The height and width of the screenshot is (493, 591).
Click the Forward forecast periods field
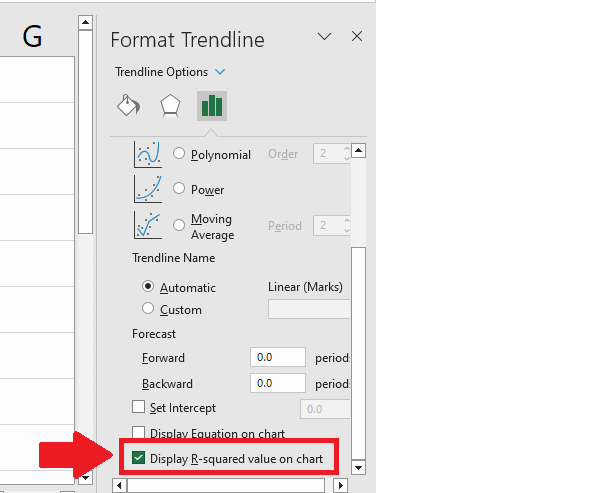278,357
